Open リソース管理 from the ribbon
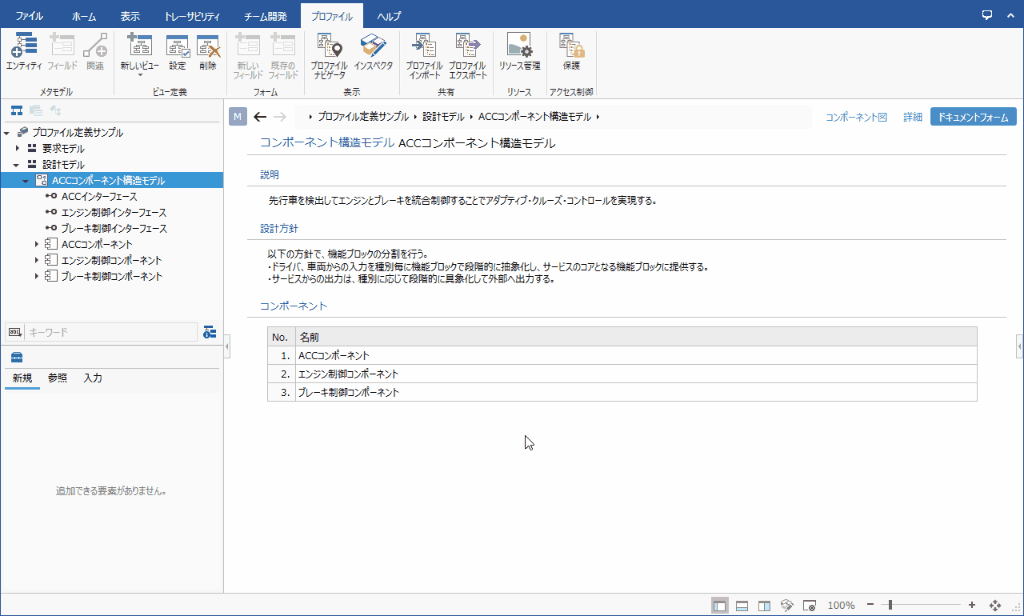The height and width of the screenshot is (616, 1024). click(x=520, y=48)
